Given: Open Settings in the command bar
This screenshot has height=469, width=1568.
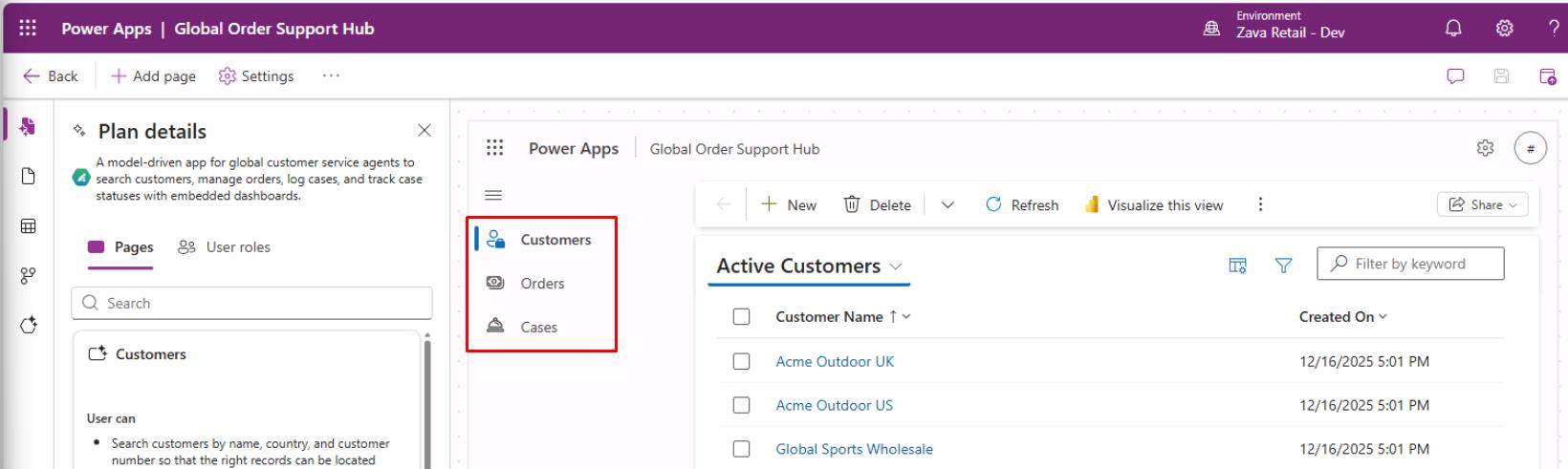Looking at the screenshot, I should point(256,76).
